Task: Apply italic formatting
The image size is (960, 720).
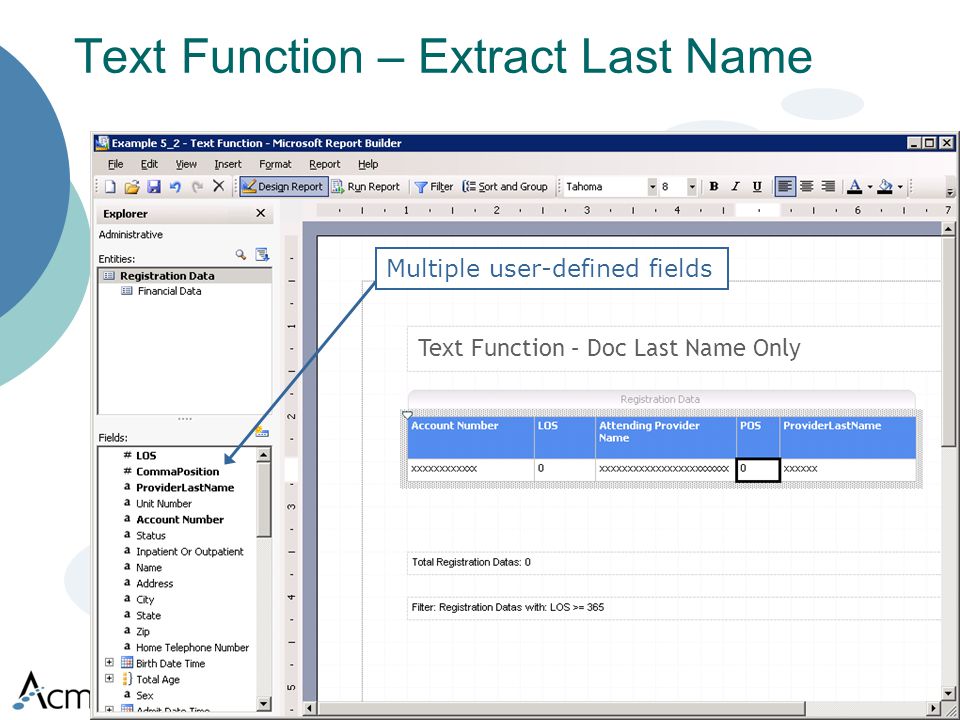Action: pos(735,187)
